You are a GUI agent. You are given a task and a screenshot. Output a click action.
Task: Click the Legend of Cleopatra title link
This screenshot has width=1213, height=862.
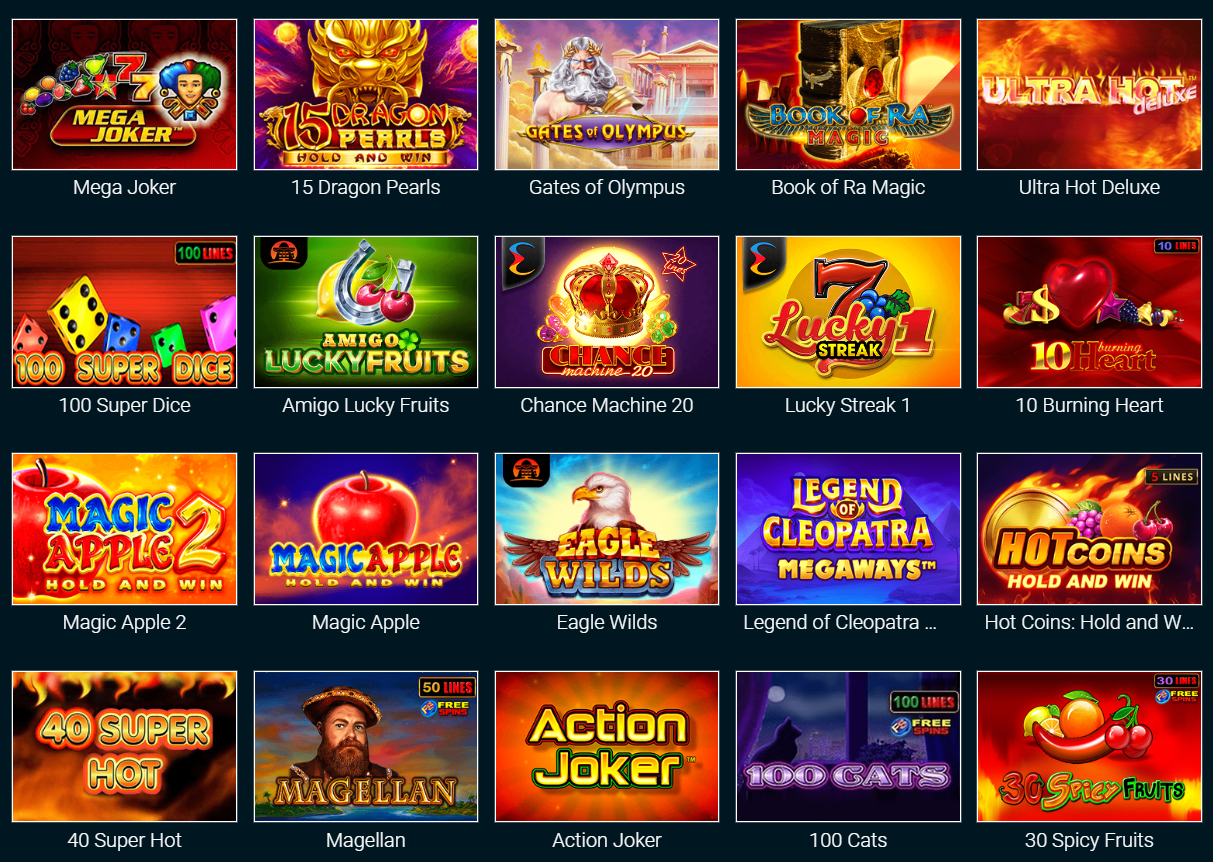tap(840, 622)
